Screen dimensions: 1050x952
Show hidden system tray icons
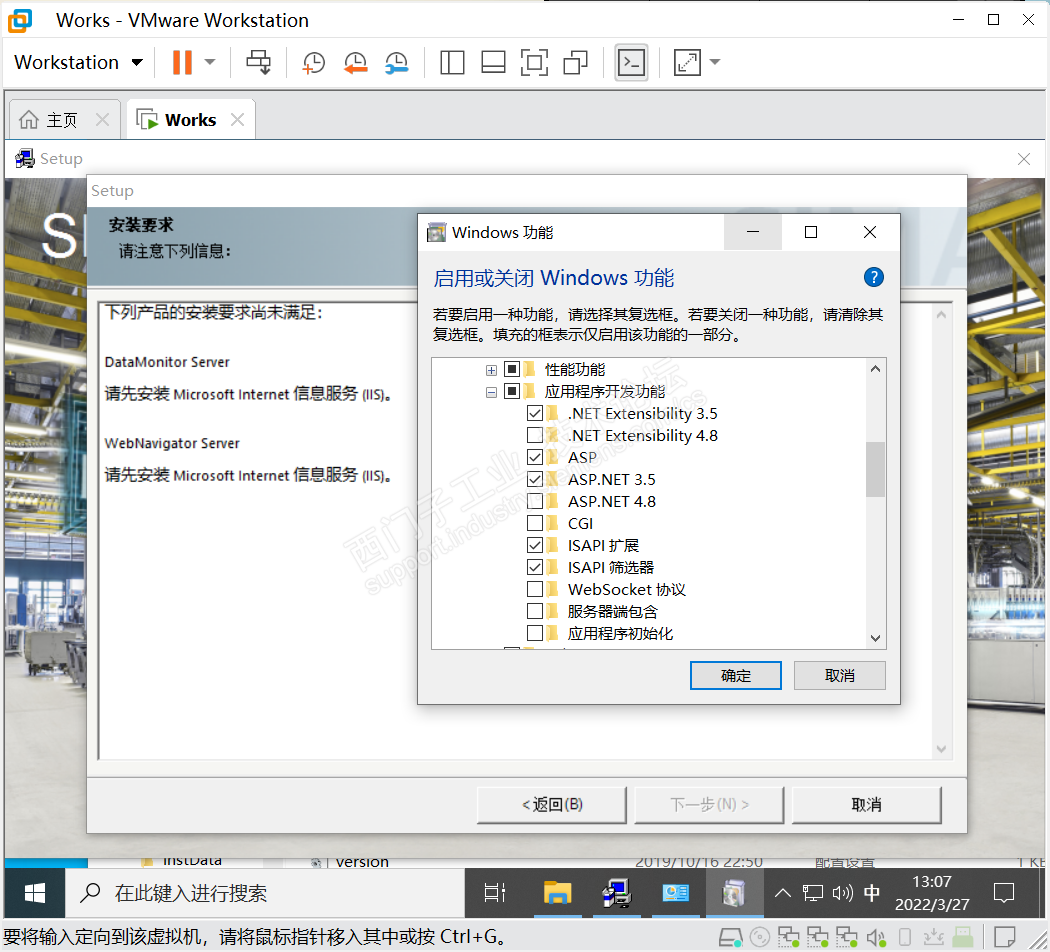coord(783,893)
